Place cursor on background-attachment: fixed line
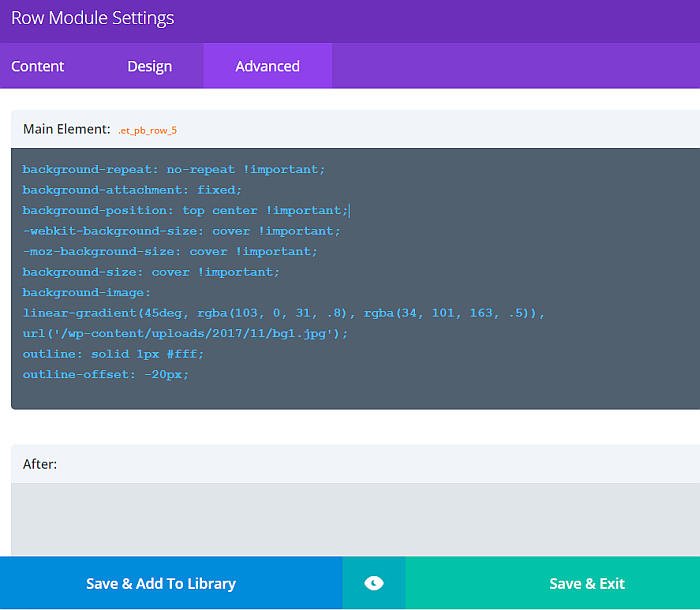The image size is (700, 610). (x=132, y=190)
